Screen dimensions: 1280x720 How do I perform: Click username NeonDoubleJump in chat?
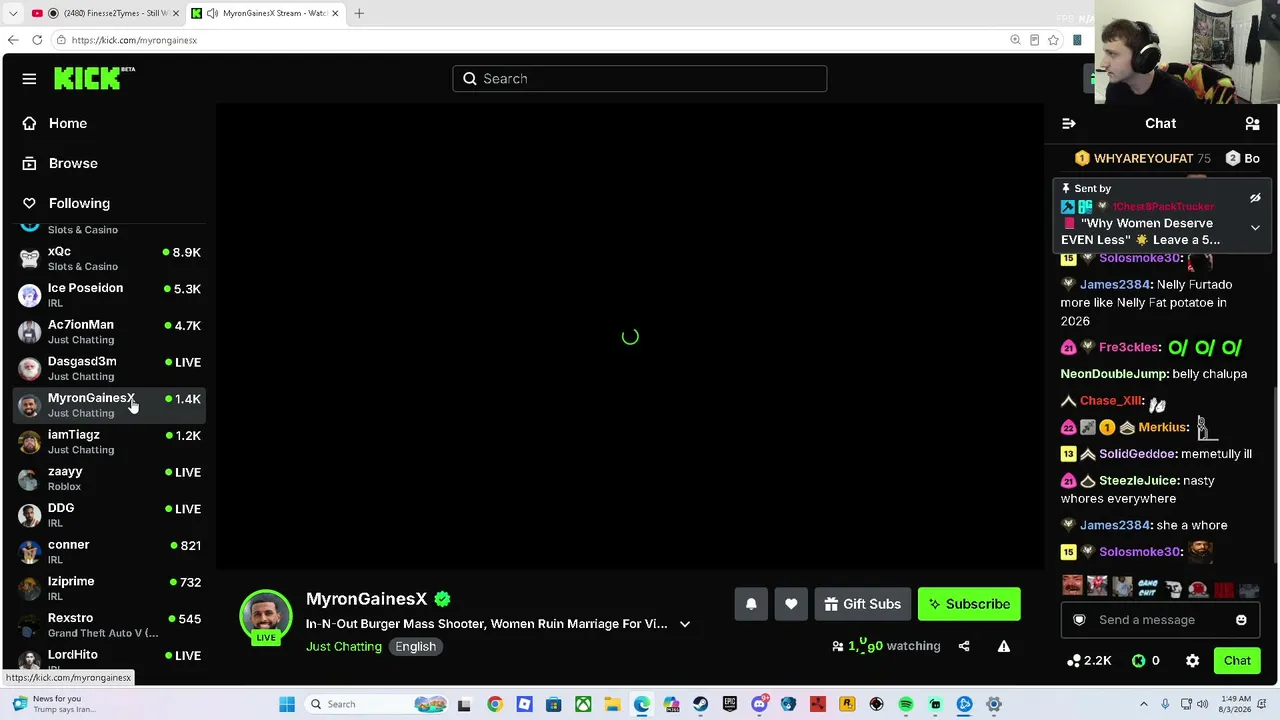1113,374
